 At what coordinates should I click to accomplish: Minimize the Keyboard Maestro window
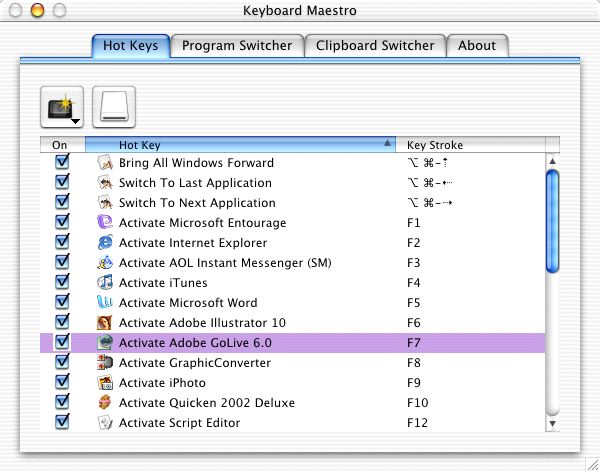(x=37, y=10)
